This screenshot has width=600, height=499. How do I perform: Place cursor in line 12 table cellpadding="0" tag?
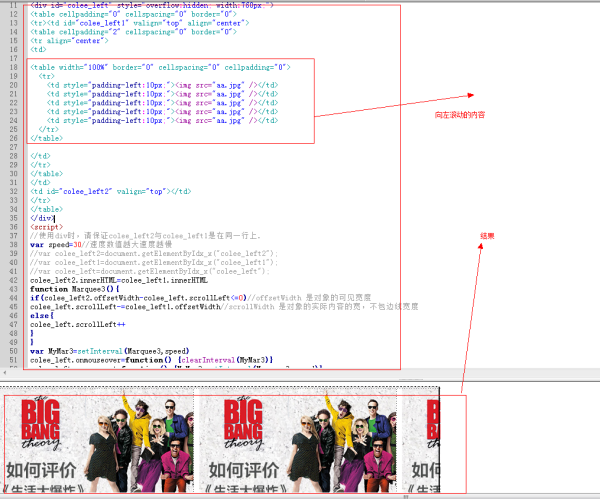click(x=133, y=14)
